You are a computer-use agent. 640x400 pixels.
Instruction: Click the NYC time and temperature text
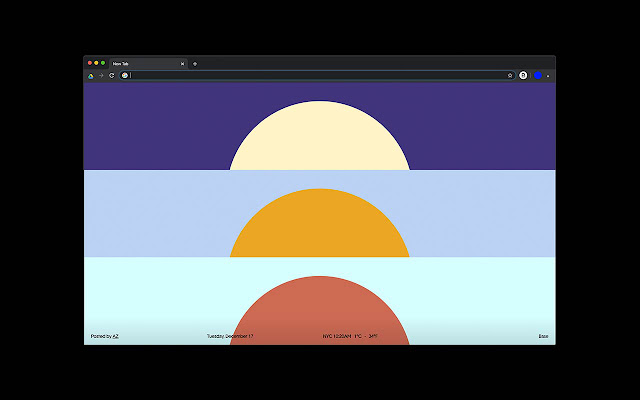click(x=350, y=336)
